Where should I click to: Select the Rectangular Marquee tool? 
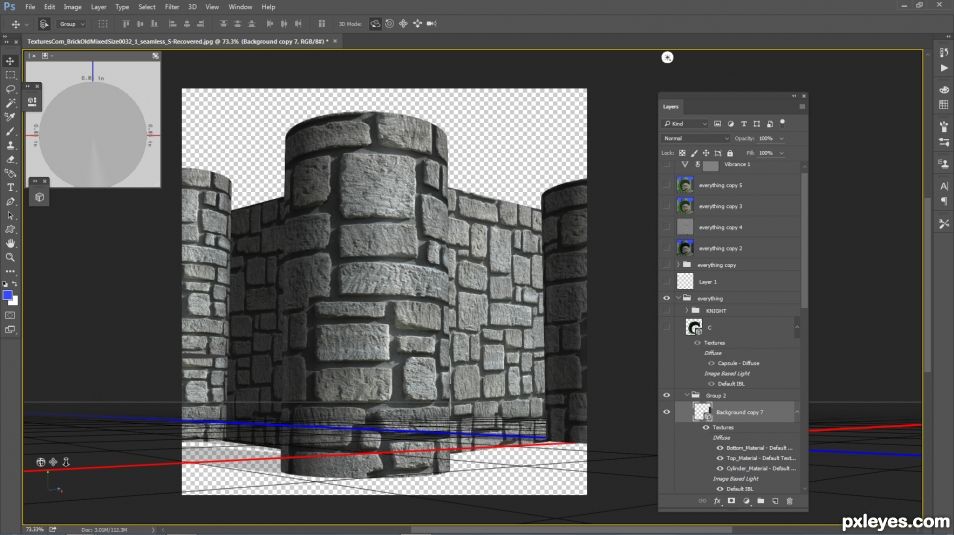pos(10,75)
